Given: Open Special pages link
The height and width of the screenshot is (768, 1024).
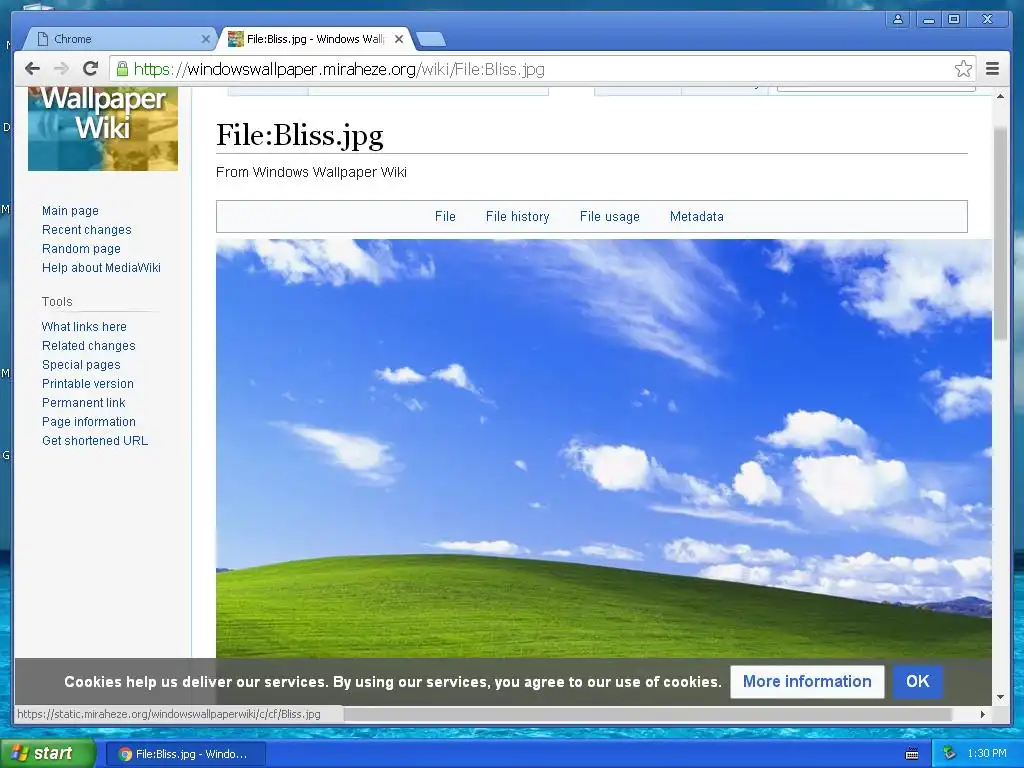Looking at the screenshot, I should (81, 364).
